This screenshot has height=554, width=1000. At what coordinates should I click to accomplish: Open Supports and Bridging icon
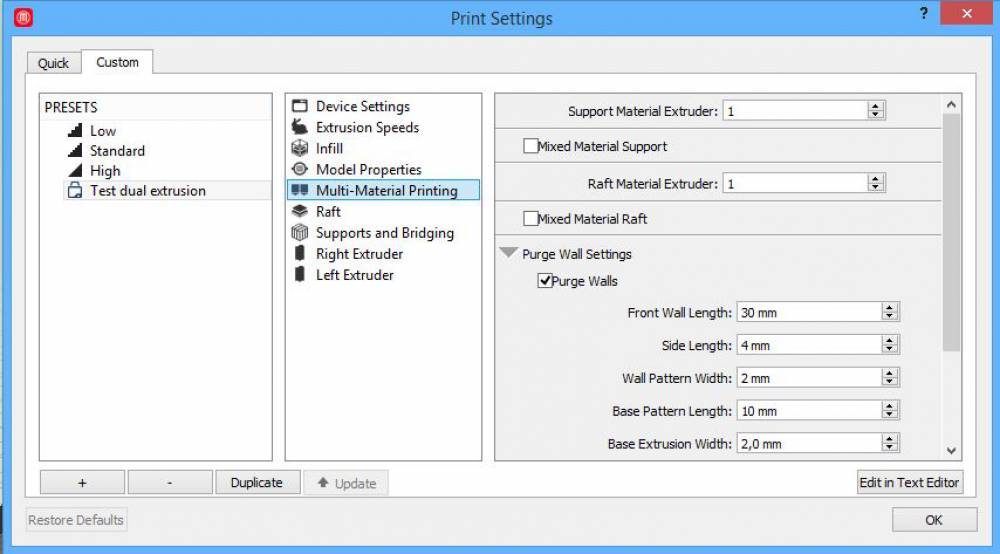(298, 232)
